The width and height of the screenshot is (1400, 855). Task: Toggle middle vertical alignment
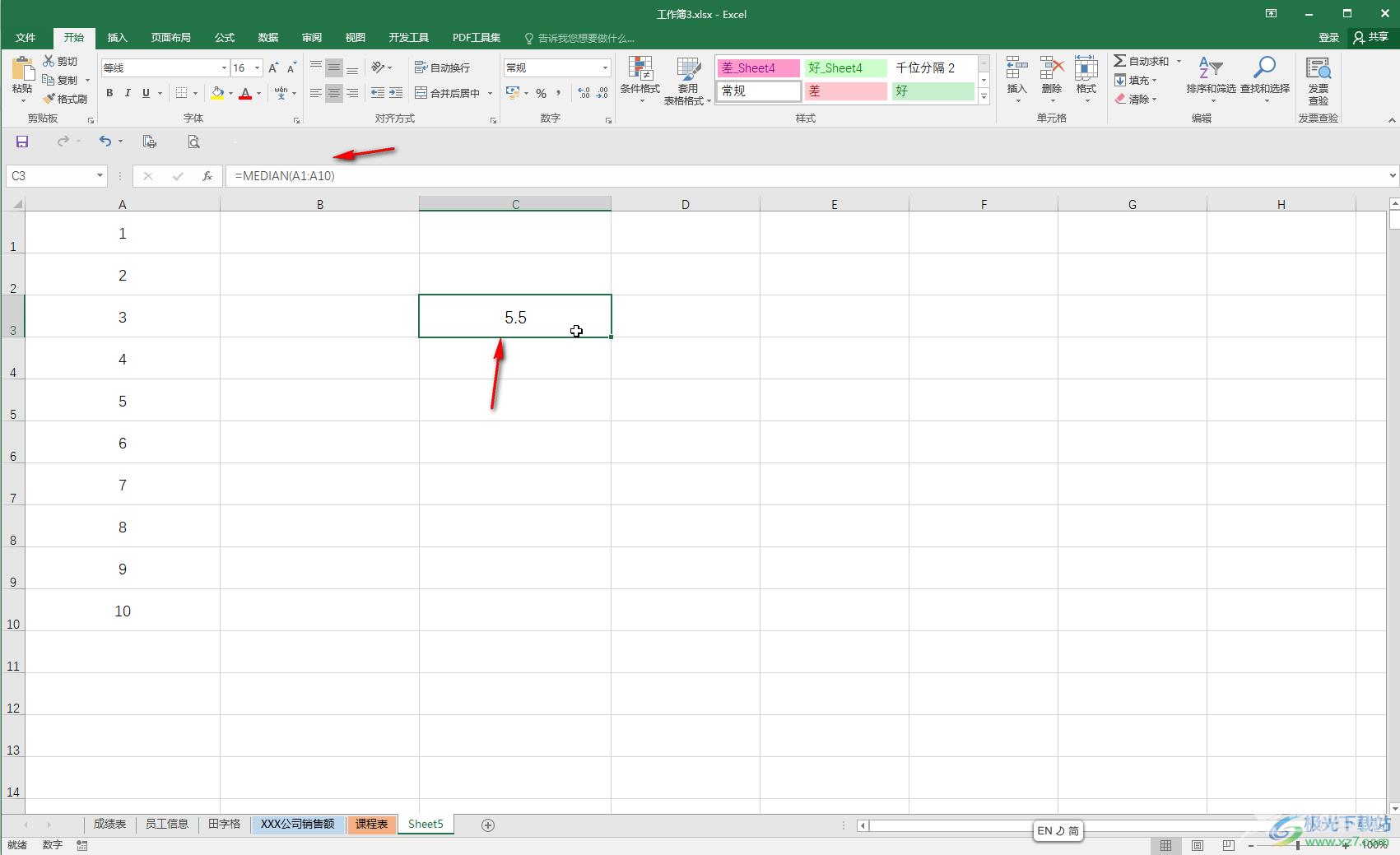[x=334, y=67]
